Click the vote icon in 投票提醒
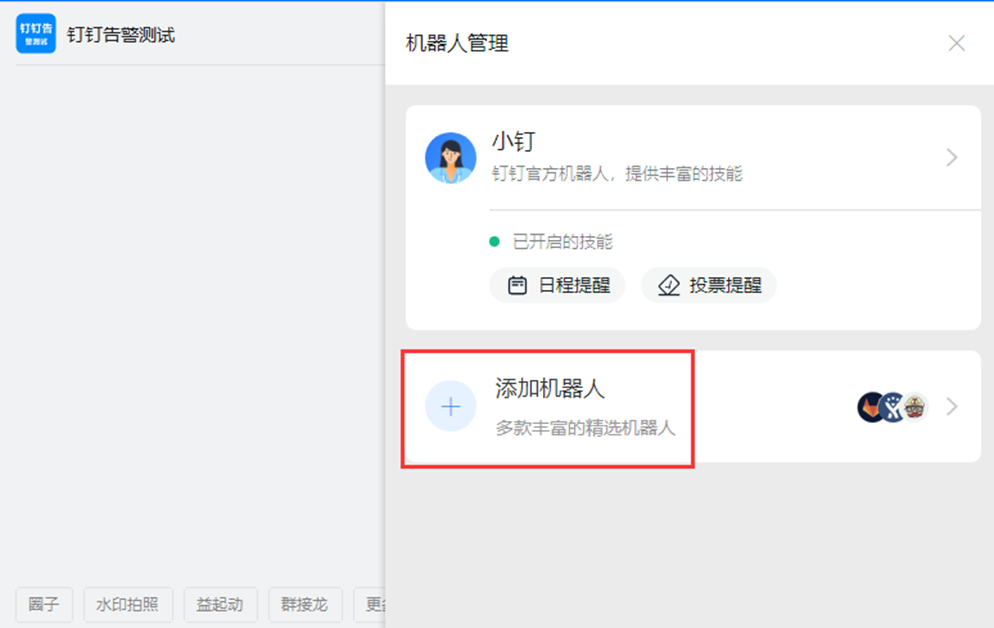The width and height of the screenshot is (994, 628). point(668,285)
